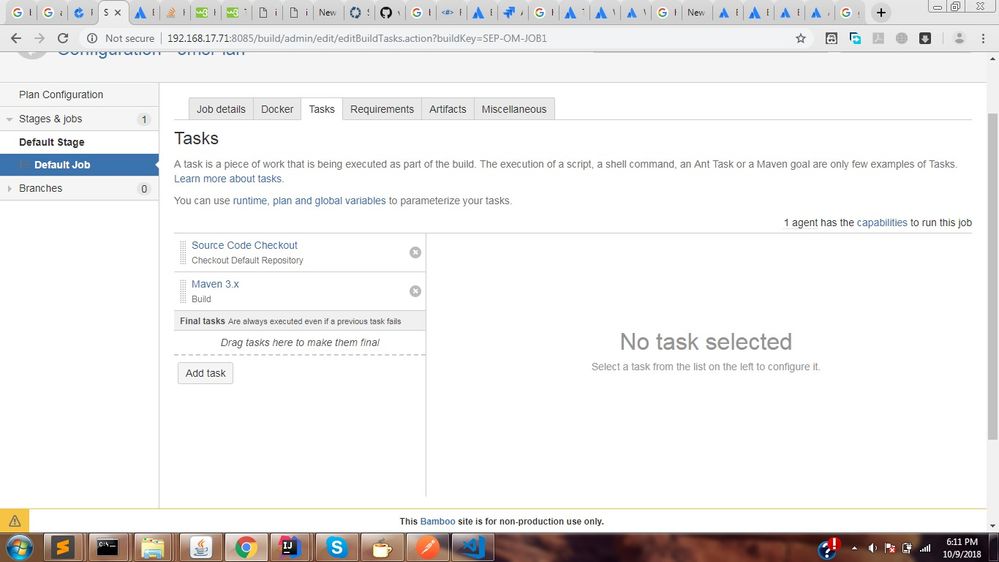Image resolution: width=999 pixels, height=562 pixels.
Task: Select the Source Code Checkout task
Action: tap(244, 245)
